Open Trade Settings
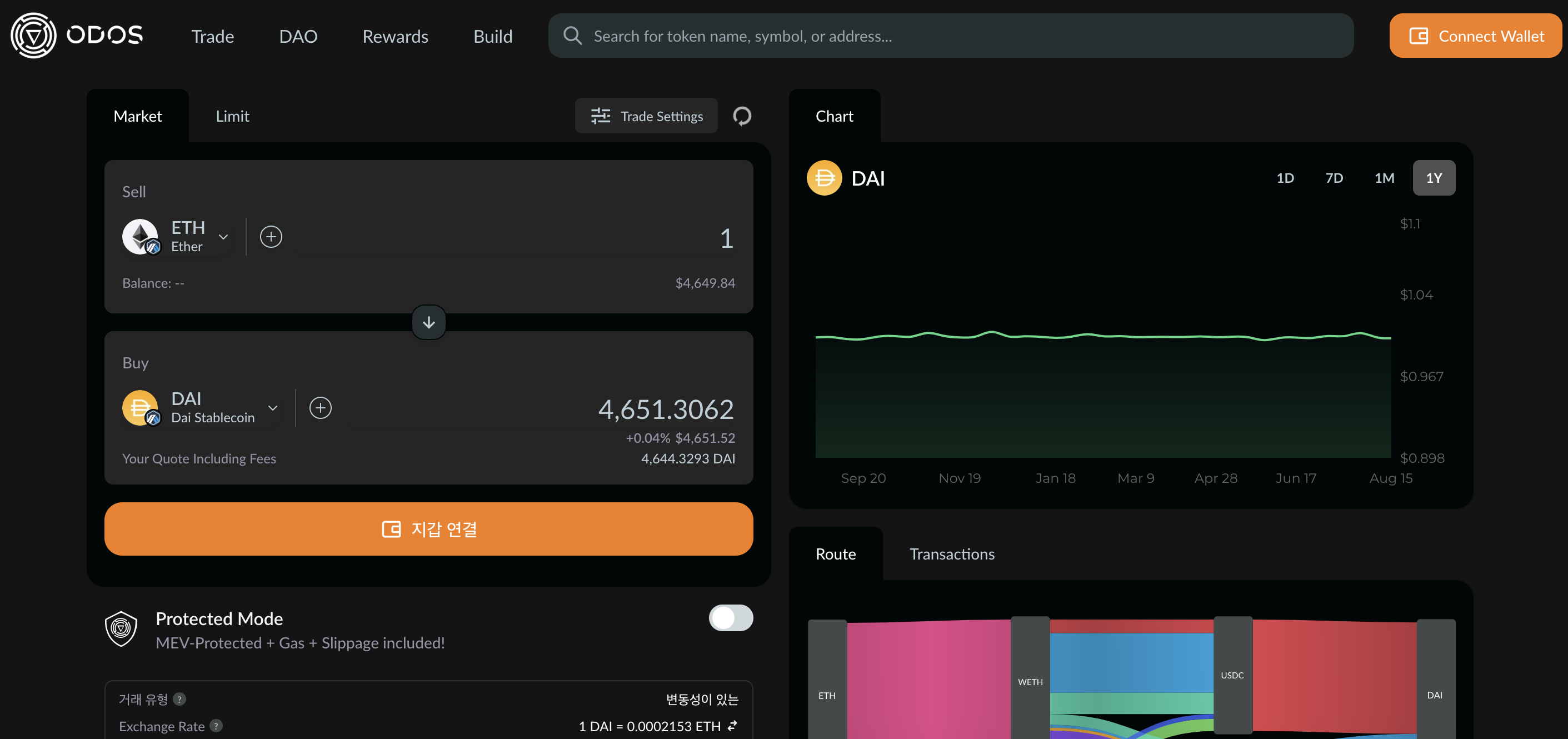The image size is (1568, 739). click(646, 116)
